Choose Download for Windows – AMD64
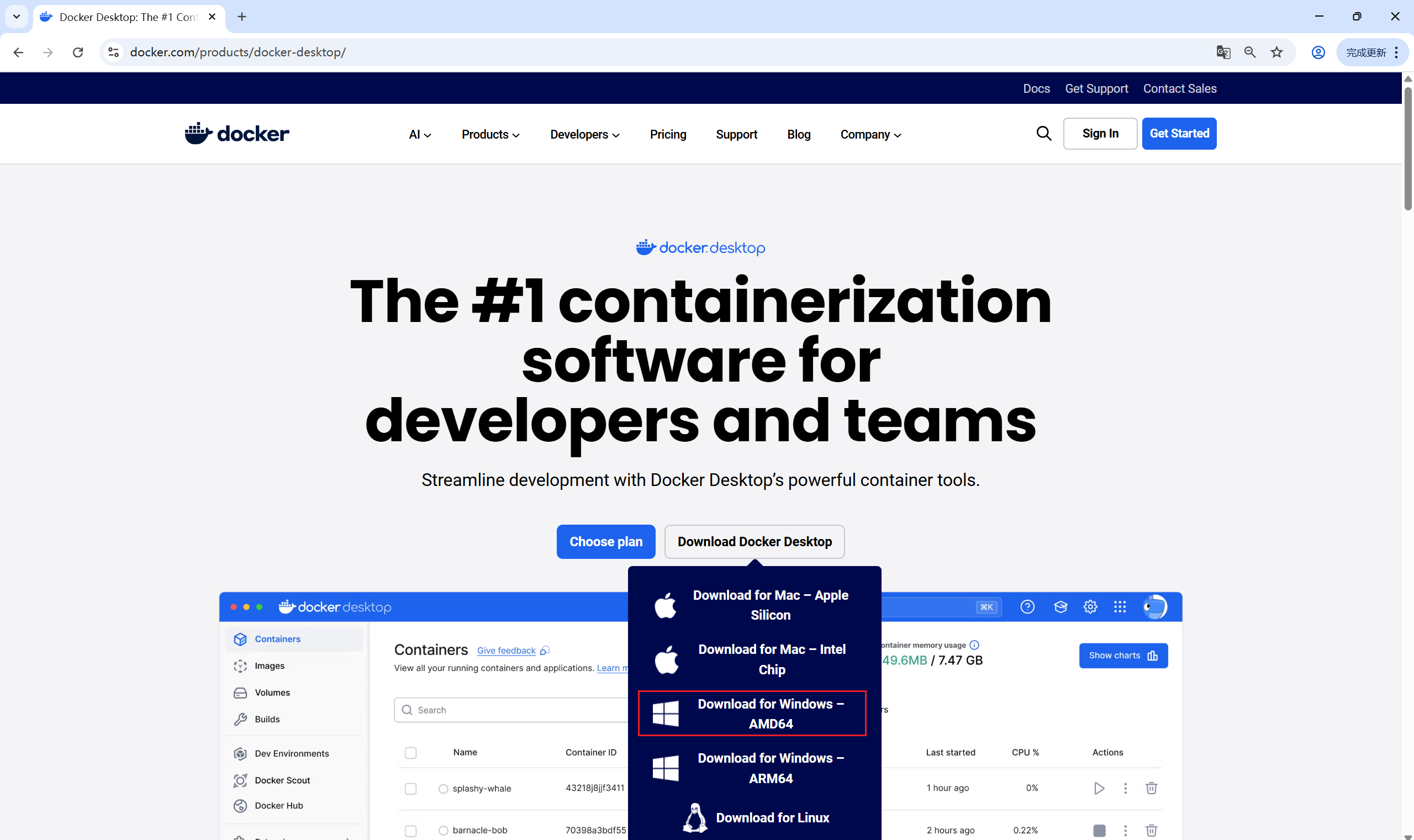Screen dimensions: 1414x840 click(x=752, y=713)
